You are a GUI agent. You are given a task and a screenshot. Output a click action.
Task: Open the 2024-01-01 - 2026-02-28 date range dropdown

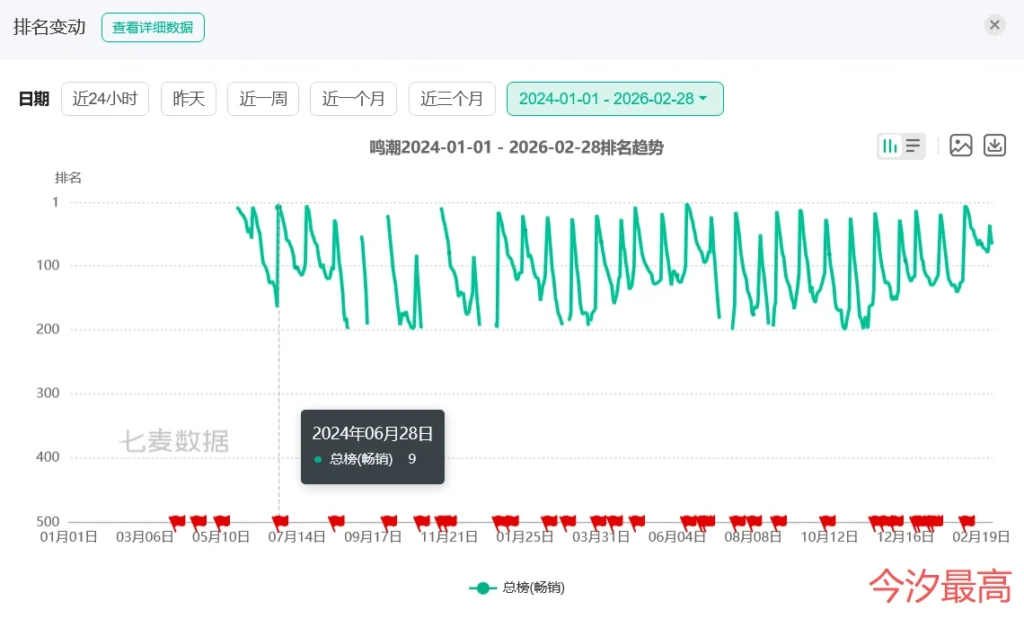click(x=614, y=99)
